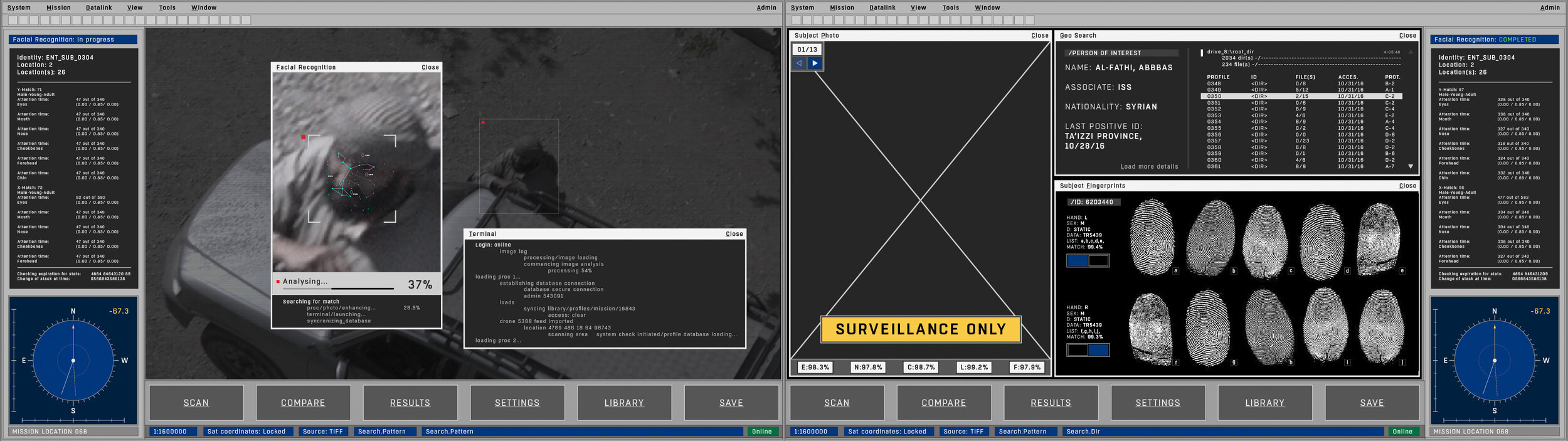Close the Terminal window

coord(734,234)
